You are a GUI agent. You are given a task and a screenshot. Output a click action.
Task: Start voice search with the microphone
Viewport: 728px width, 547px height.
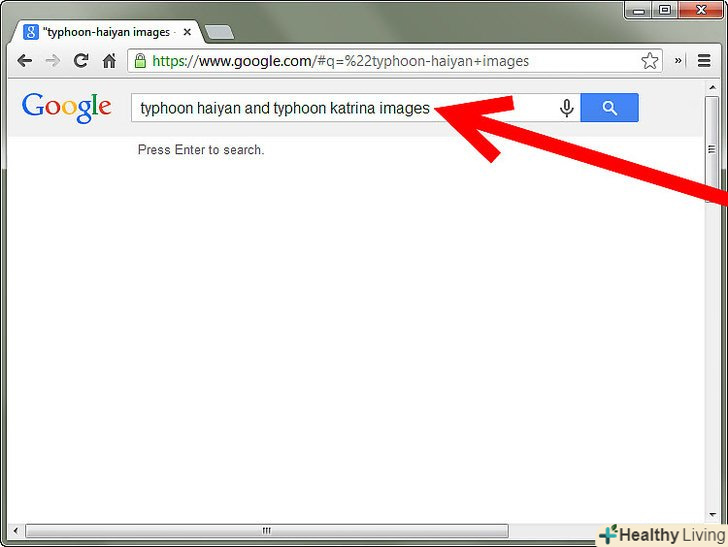pos(566,108)
